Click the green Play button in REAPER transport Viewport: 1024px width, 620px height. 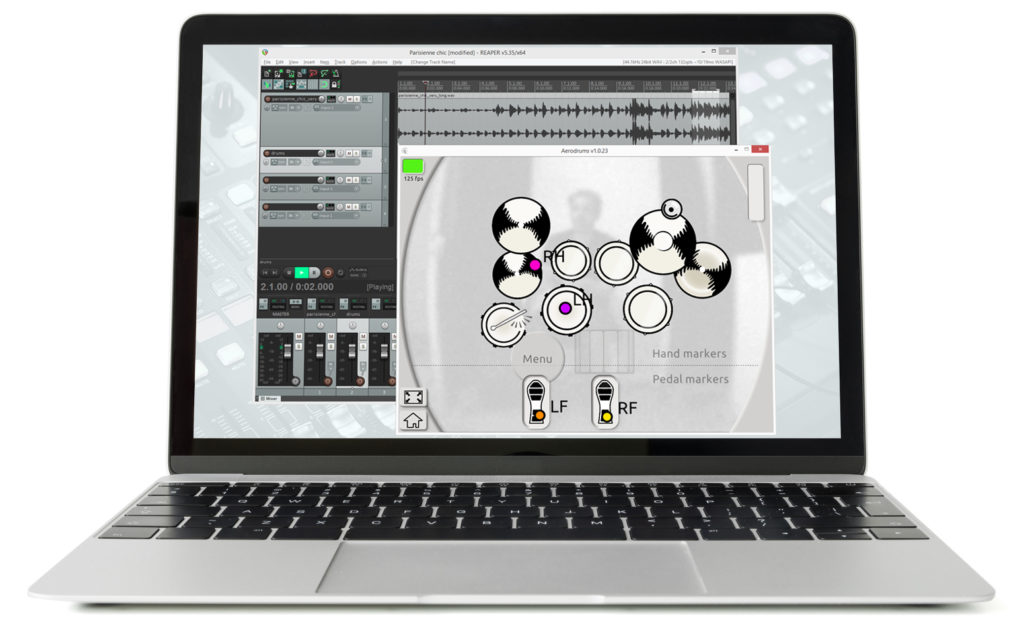pos(302,272)
